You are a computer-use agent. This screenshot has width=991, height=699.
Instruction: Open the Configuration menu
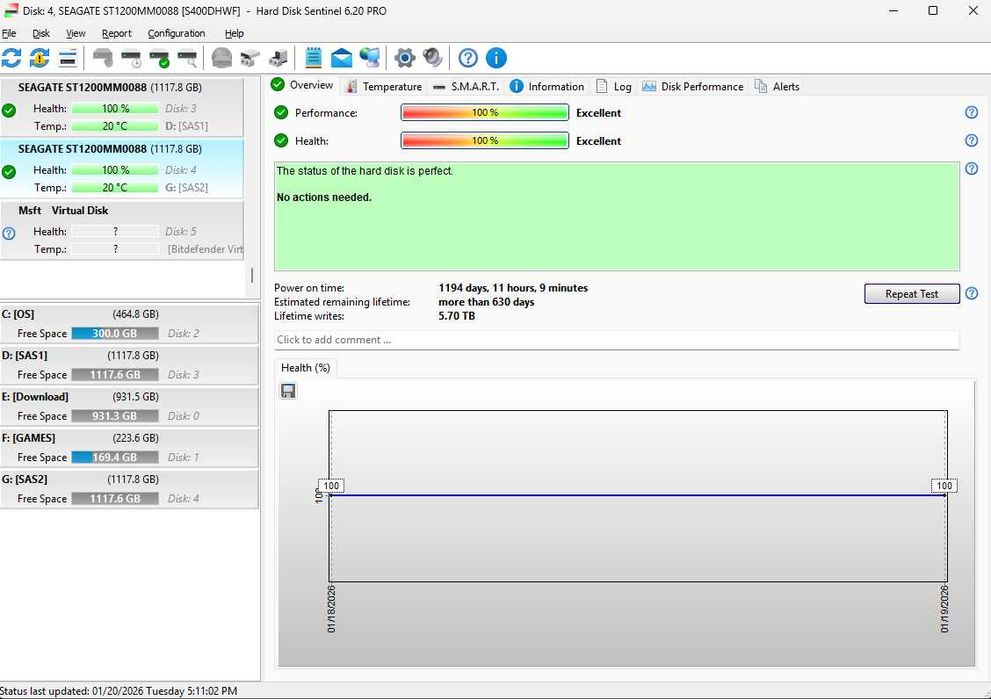(176, 33)
